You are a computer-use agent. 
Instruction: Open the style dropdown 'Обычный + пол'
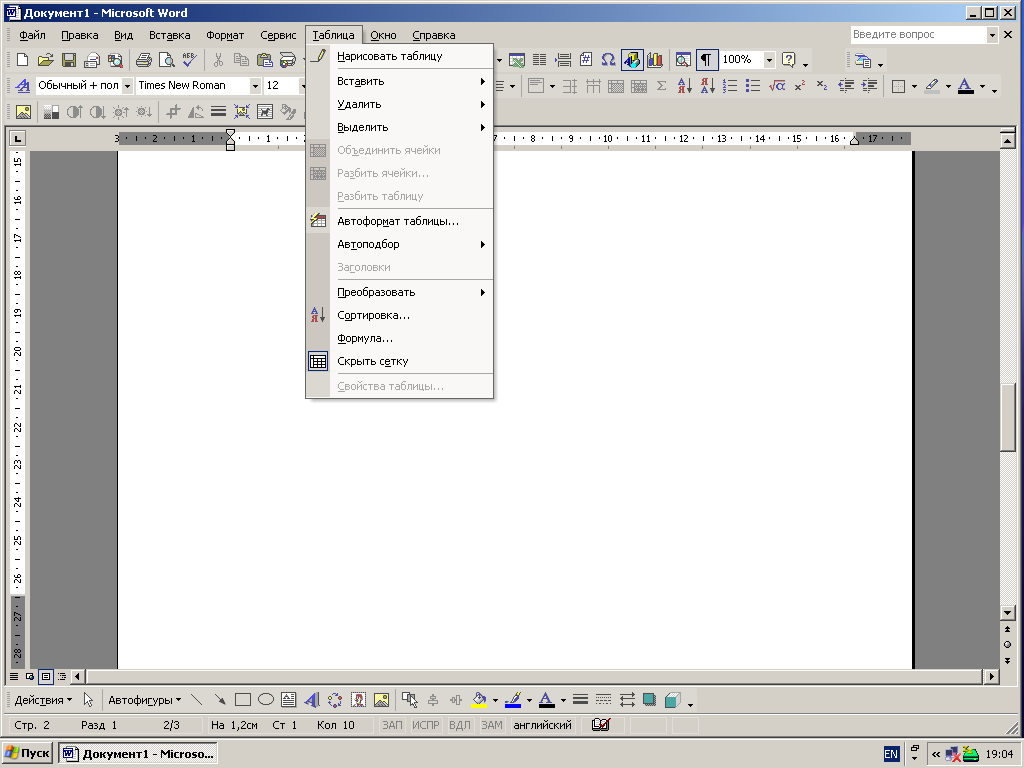tap(127, 86)
